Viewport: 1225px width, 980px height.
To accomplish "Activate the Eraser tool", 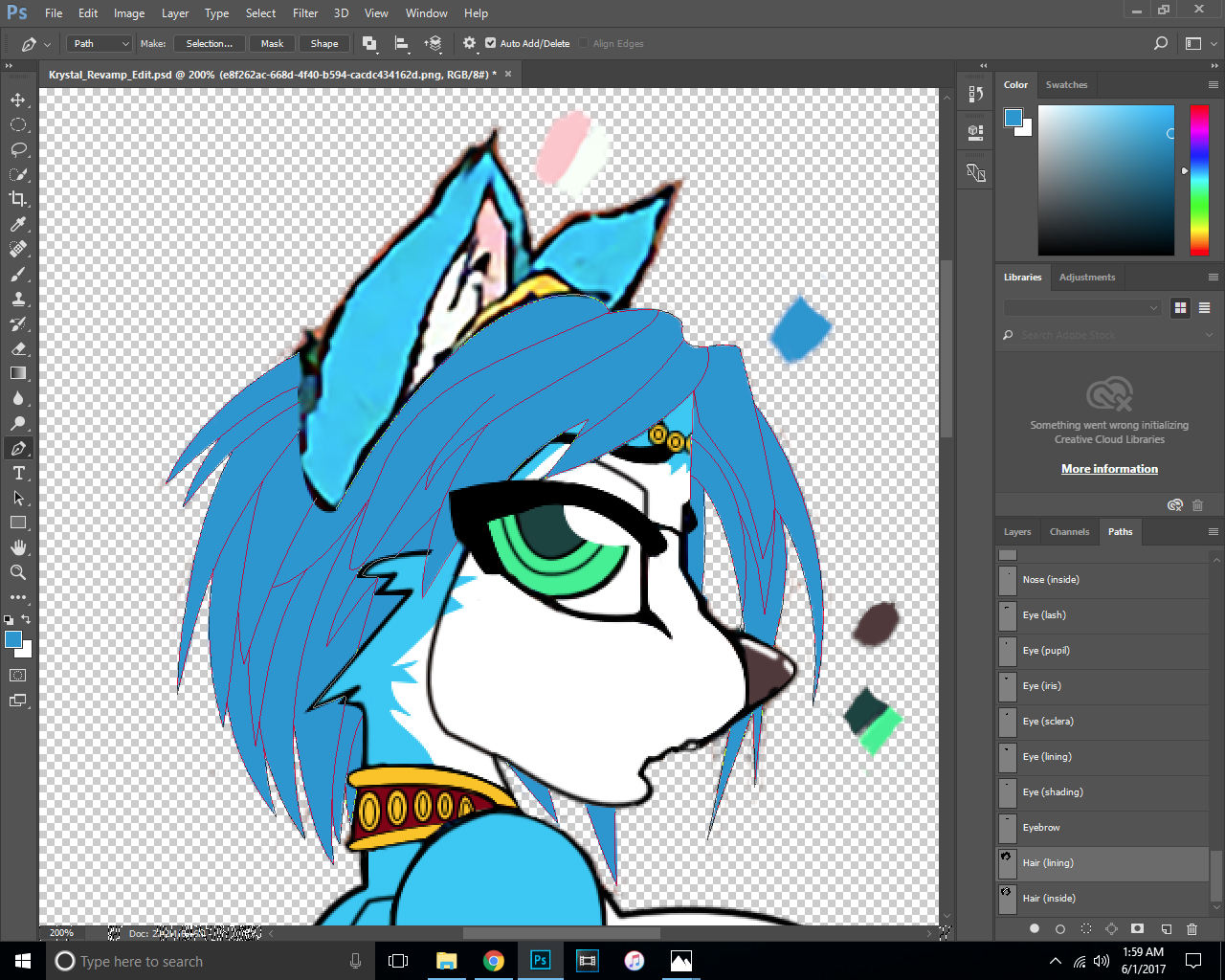I will coord(18,348).
